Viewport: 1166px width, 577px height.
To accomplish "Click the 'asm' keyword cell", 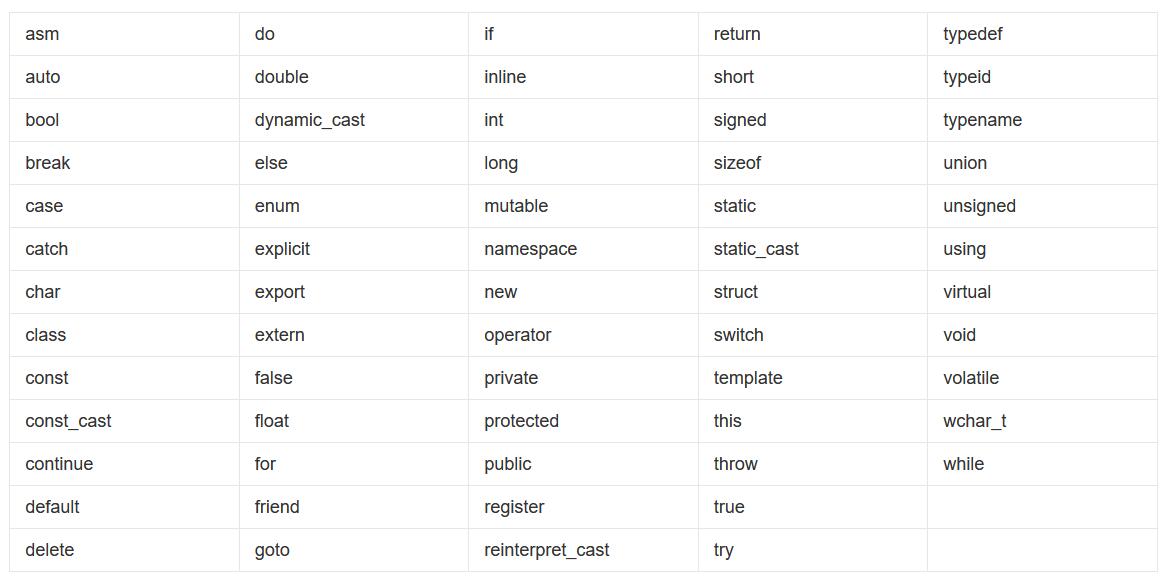I will coord(124,34).
